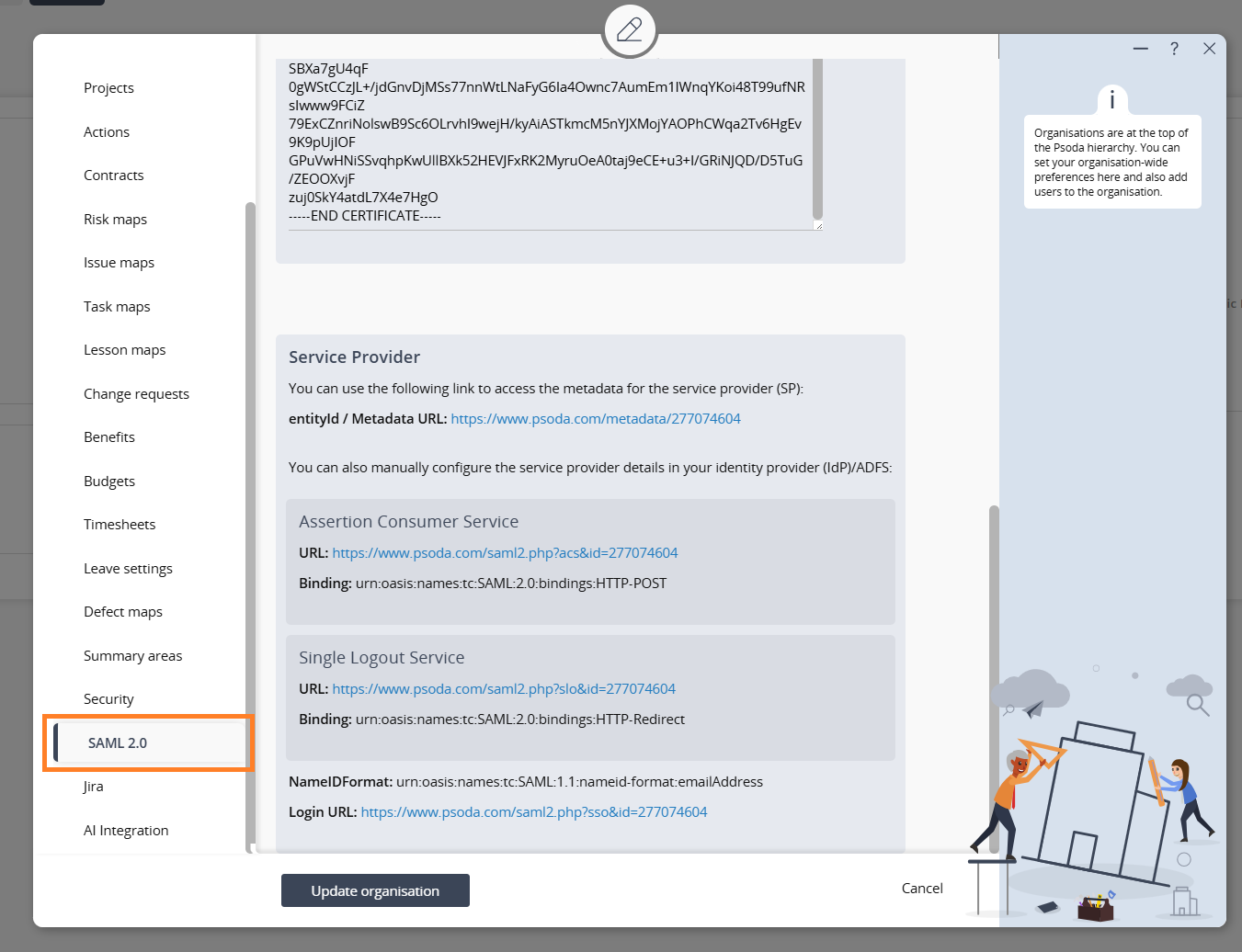The image size is (1242, 952).
Task: Open the Assertion Consumer Service URL
Action: [505, 553]
